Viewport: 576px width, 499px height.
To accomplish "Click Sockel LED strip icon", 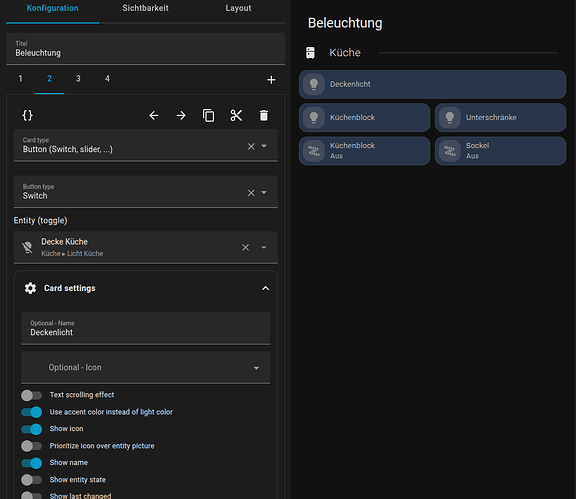I will tap(450, 151).
